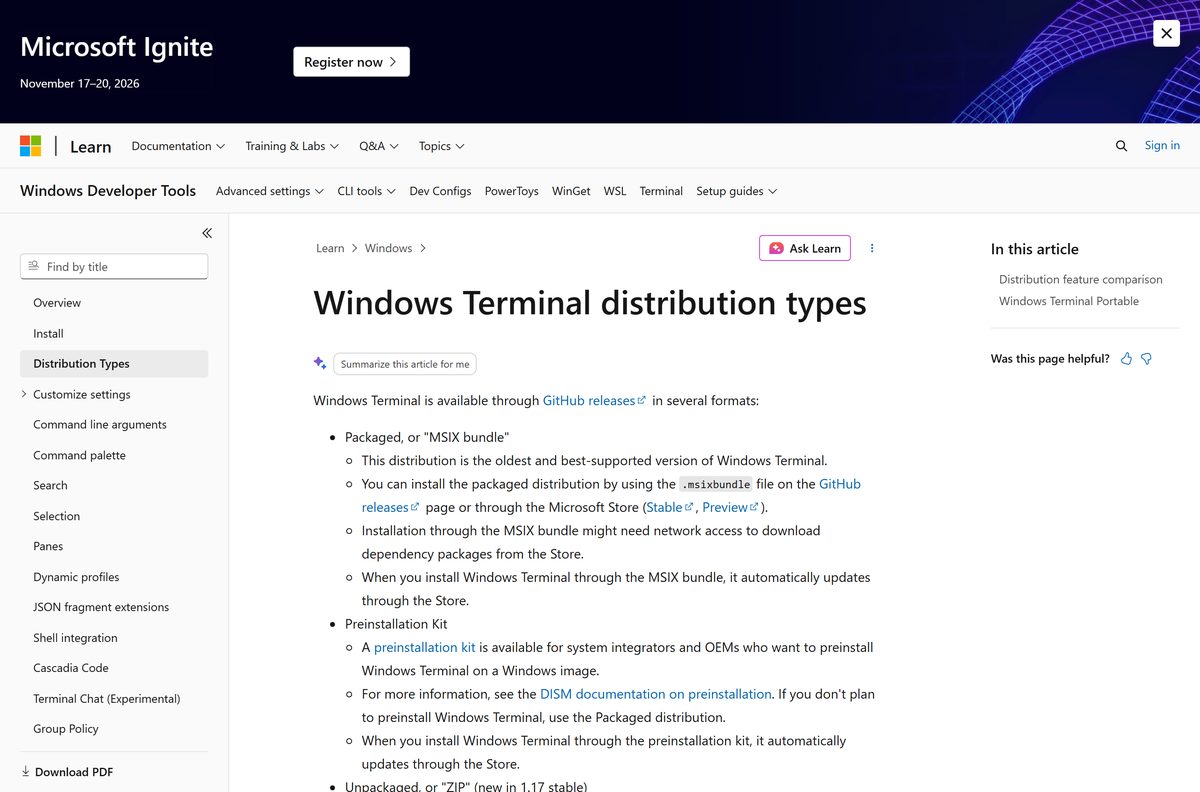Open Cascadia Code page
This screenshot has height=792, width=1200.
[x=71, y=668]
